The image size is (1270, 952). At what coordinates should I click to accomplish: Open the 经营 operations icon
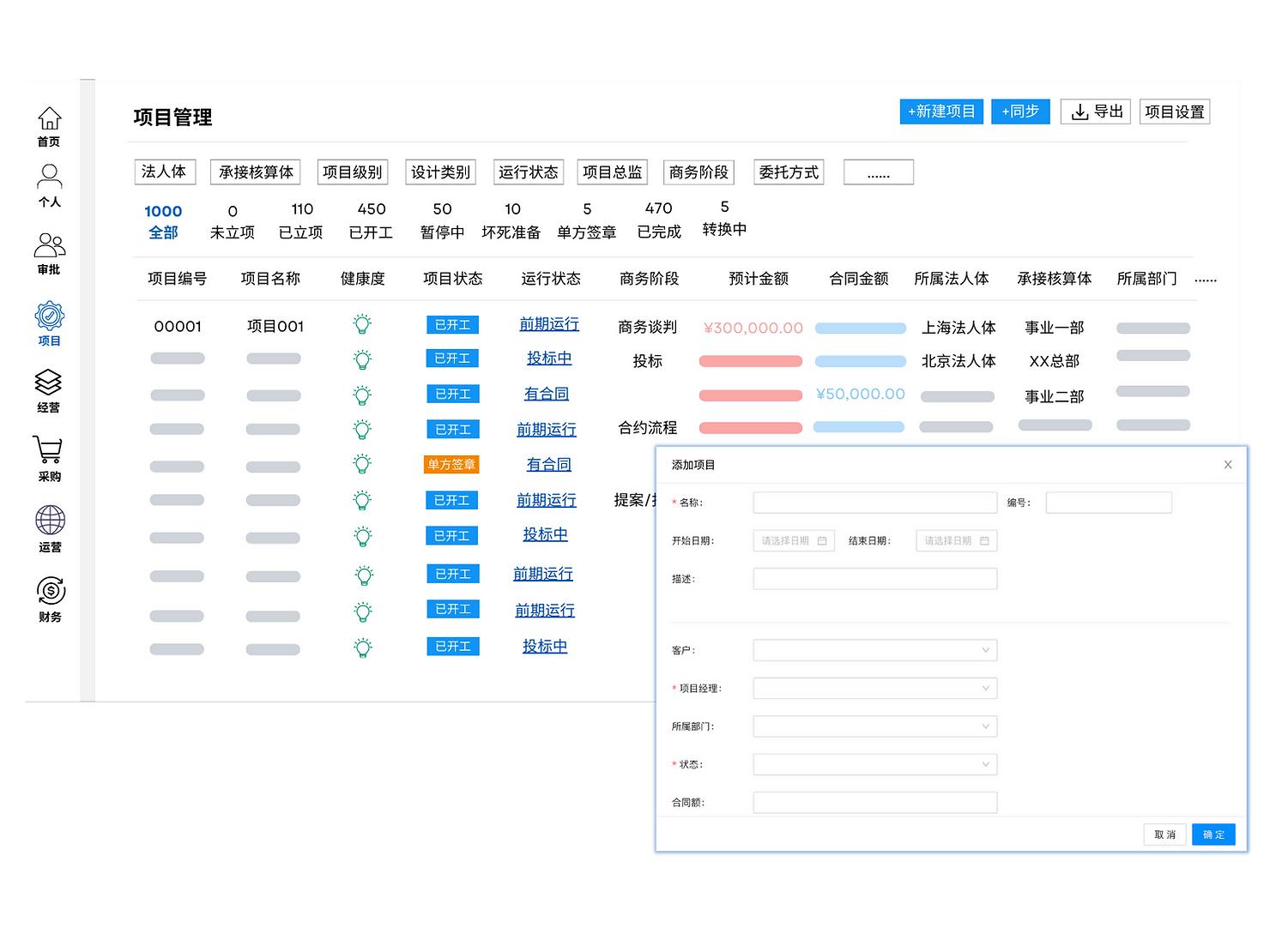(x=49, y=383)
